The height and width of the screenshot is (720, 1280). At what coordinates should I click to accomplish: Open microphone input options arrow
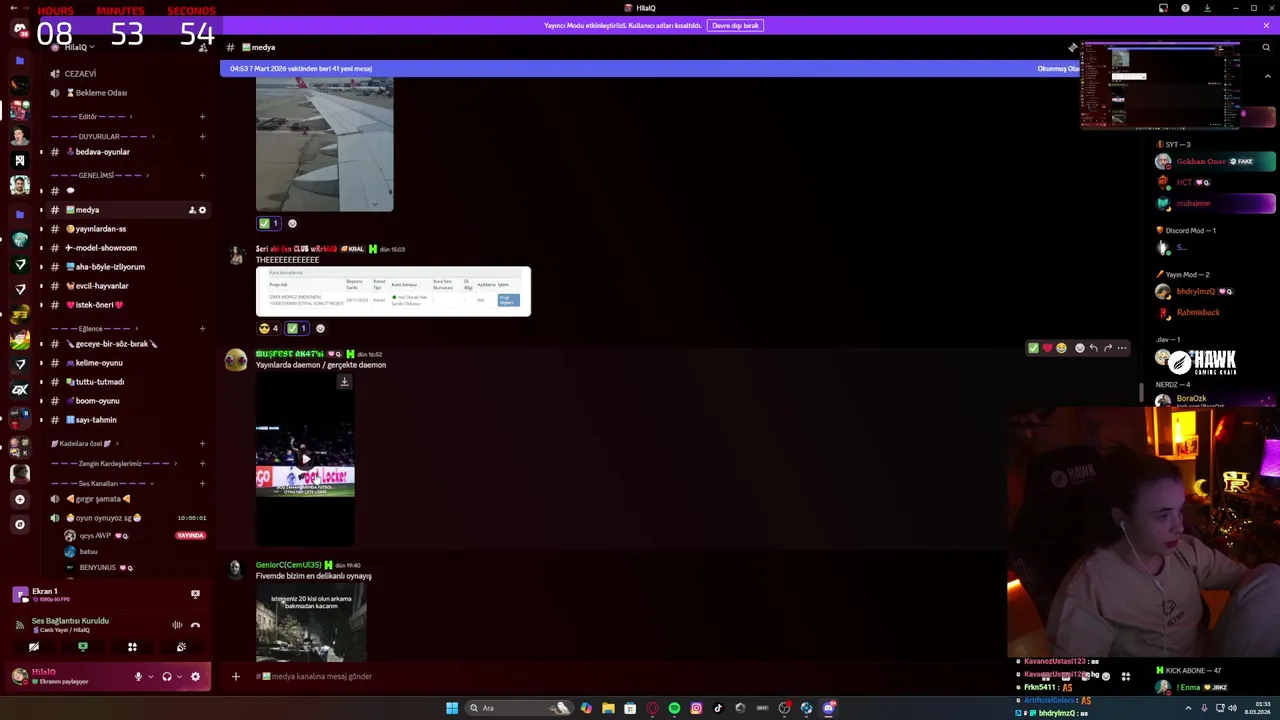coord(151,677)
